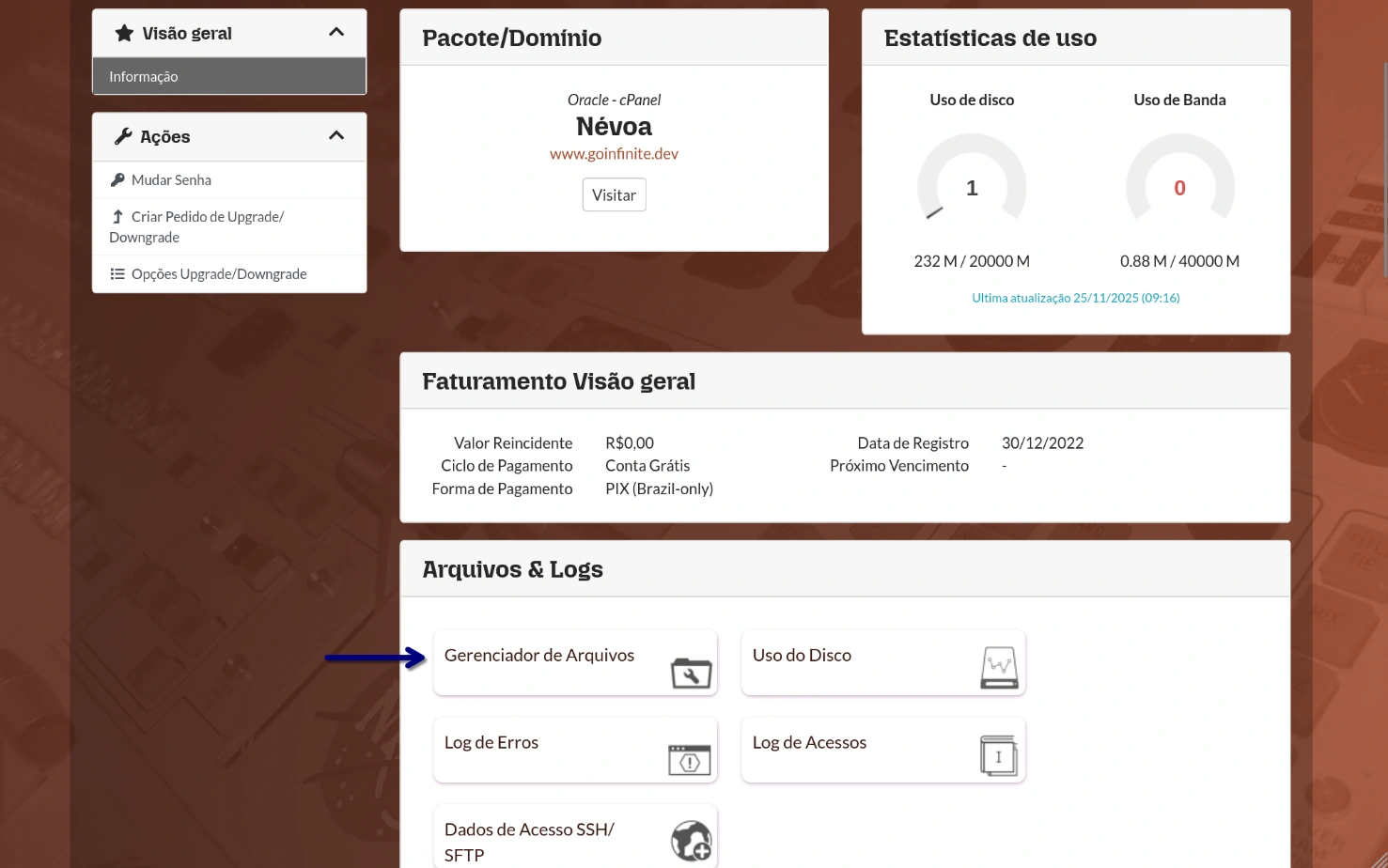
Task: Click the list icon beside Opções Upgrade/Downgrade
Action: pos(117,274)
